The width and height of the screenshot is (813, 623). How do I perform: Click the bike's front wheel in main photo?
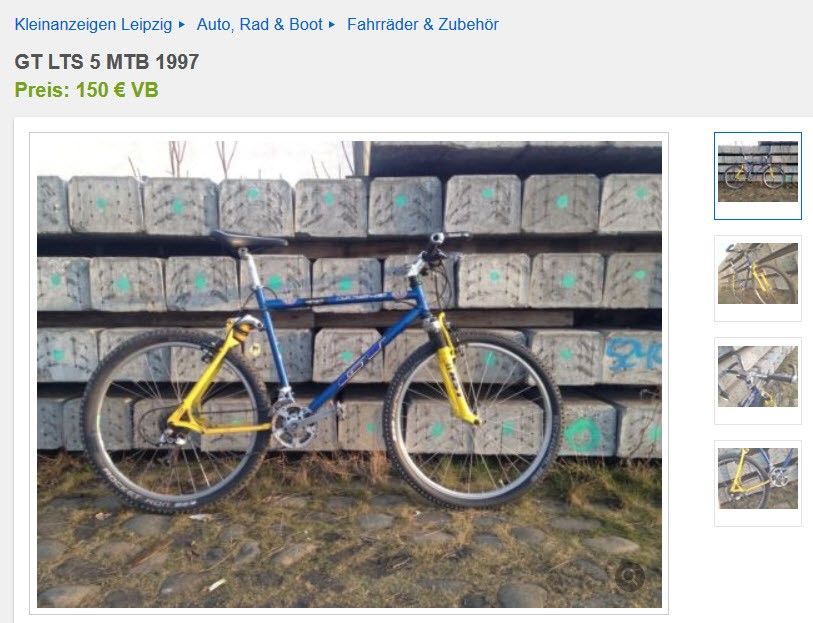[473, 420]
